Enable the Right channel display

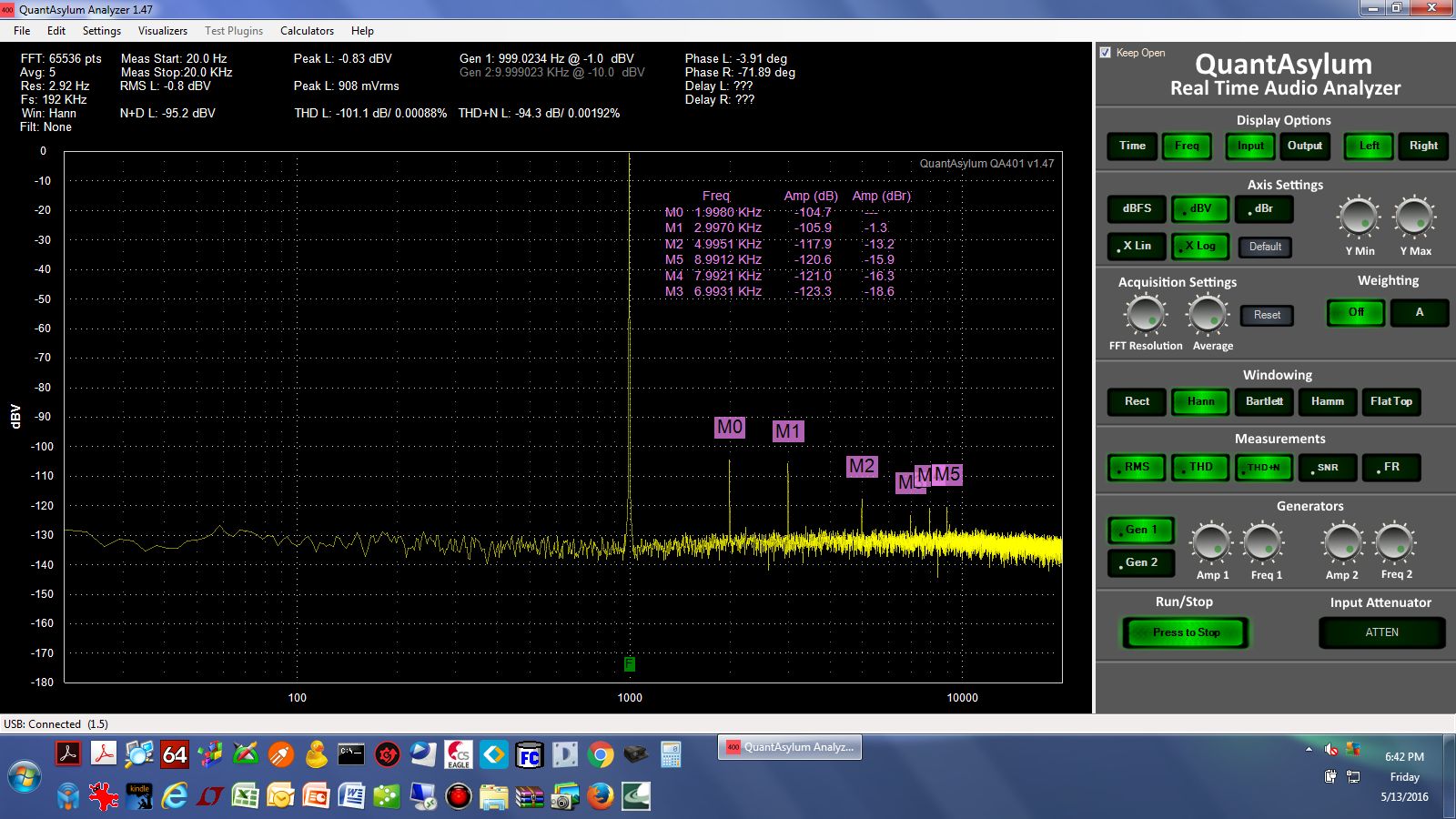click(1423, 146)
